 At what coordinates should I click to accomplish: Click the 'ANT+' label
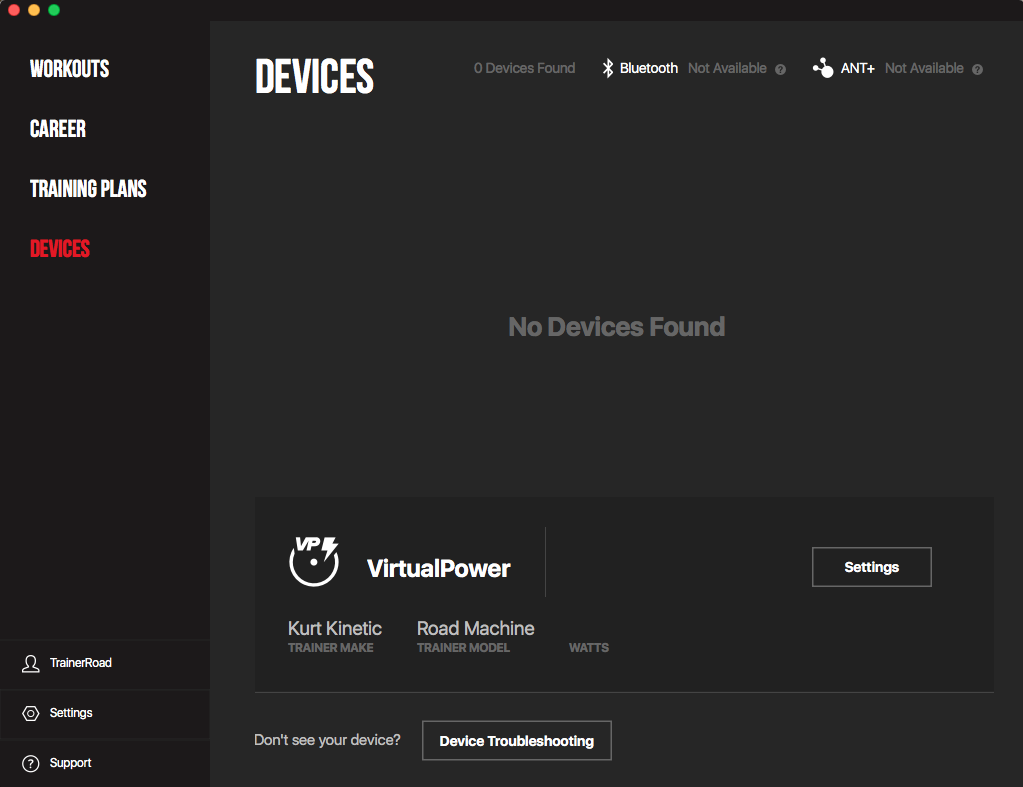pyautogui.click(x=857, y=68)
